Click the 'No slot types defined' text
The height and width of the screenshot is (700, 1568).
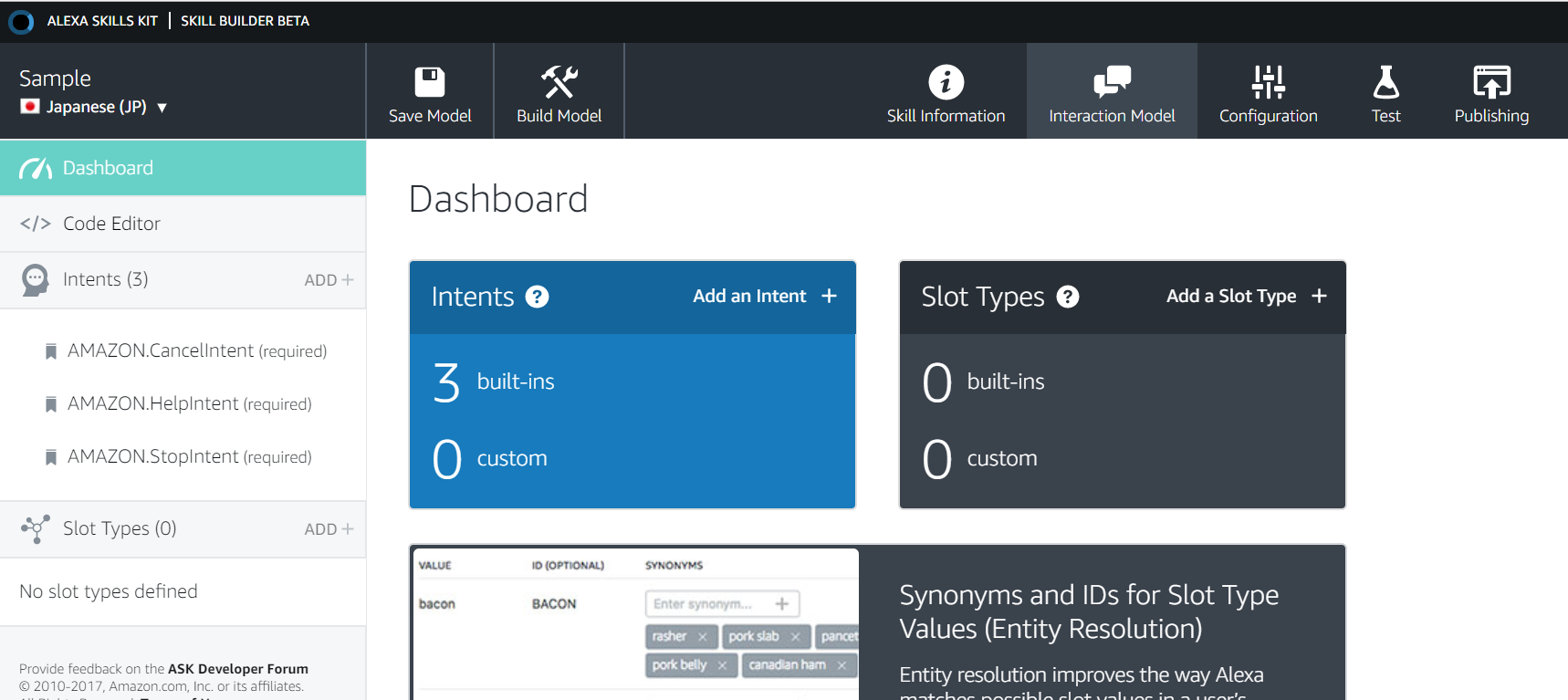pos(109,591)
